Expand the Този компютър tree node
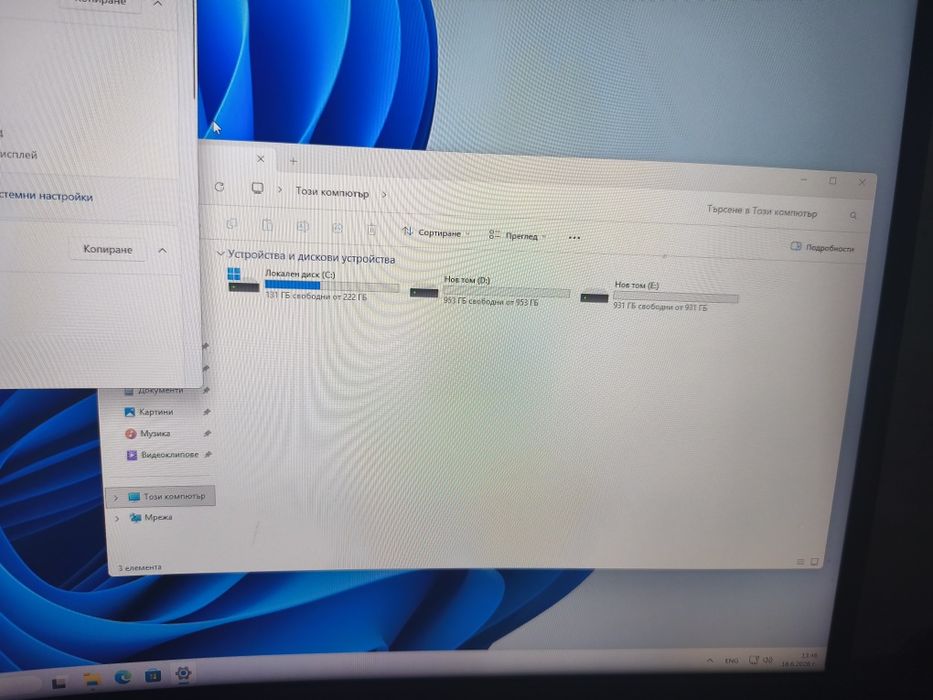This screenshot has height=700, width=933. (x=116, y=497)
